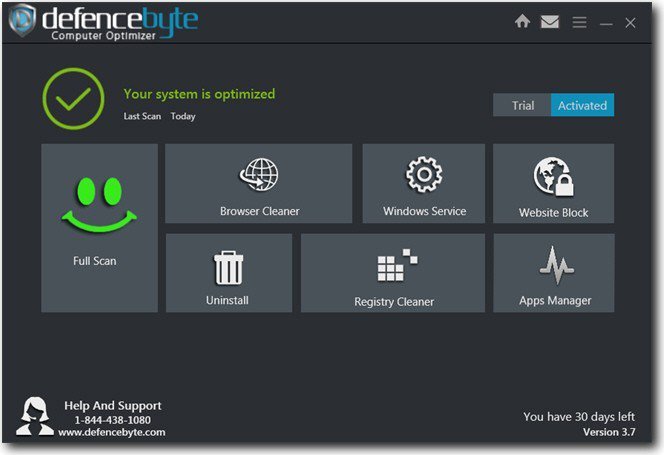The image size is (664, 455).
Task: Click the envelope mail icon
Action: click(550, 22)
